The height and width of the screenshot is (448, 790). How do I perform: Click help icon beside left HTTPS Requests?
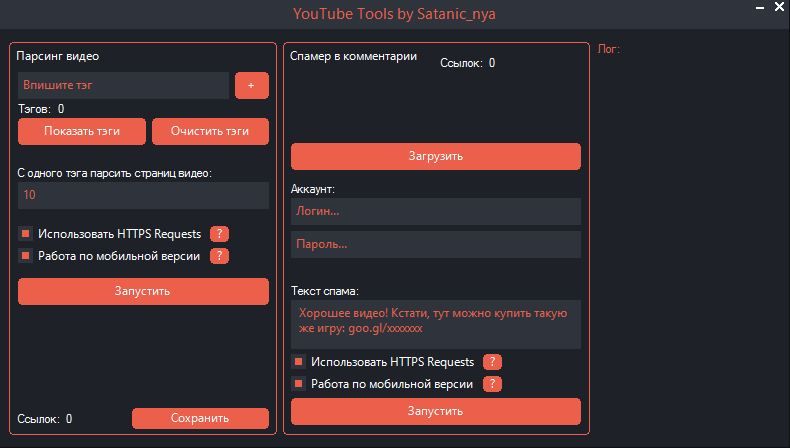(220, 234)
